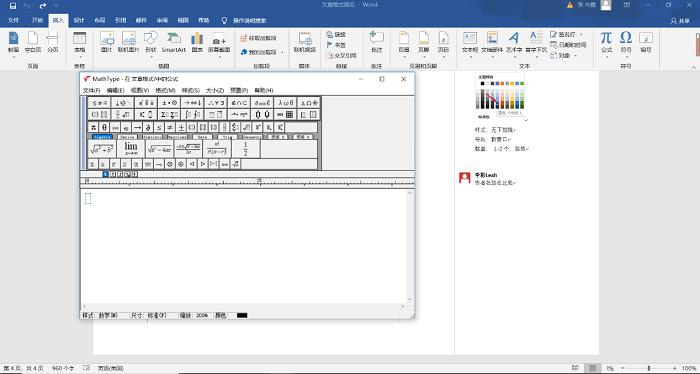Insert a table from the ribbon
The image size is (700, 374).
(79, 42)
